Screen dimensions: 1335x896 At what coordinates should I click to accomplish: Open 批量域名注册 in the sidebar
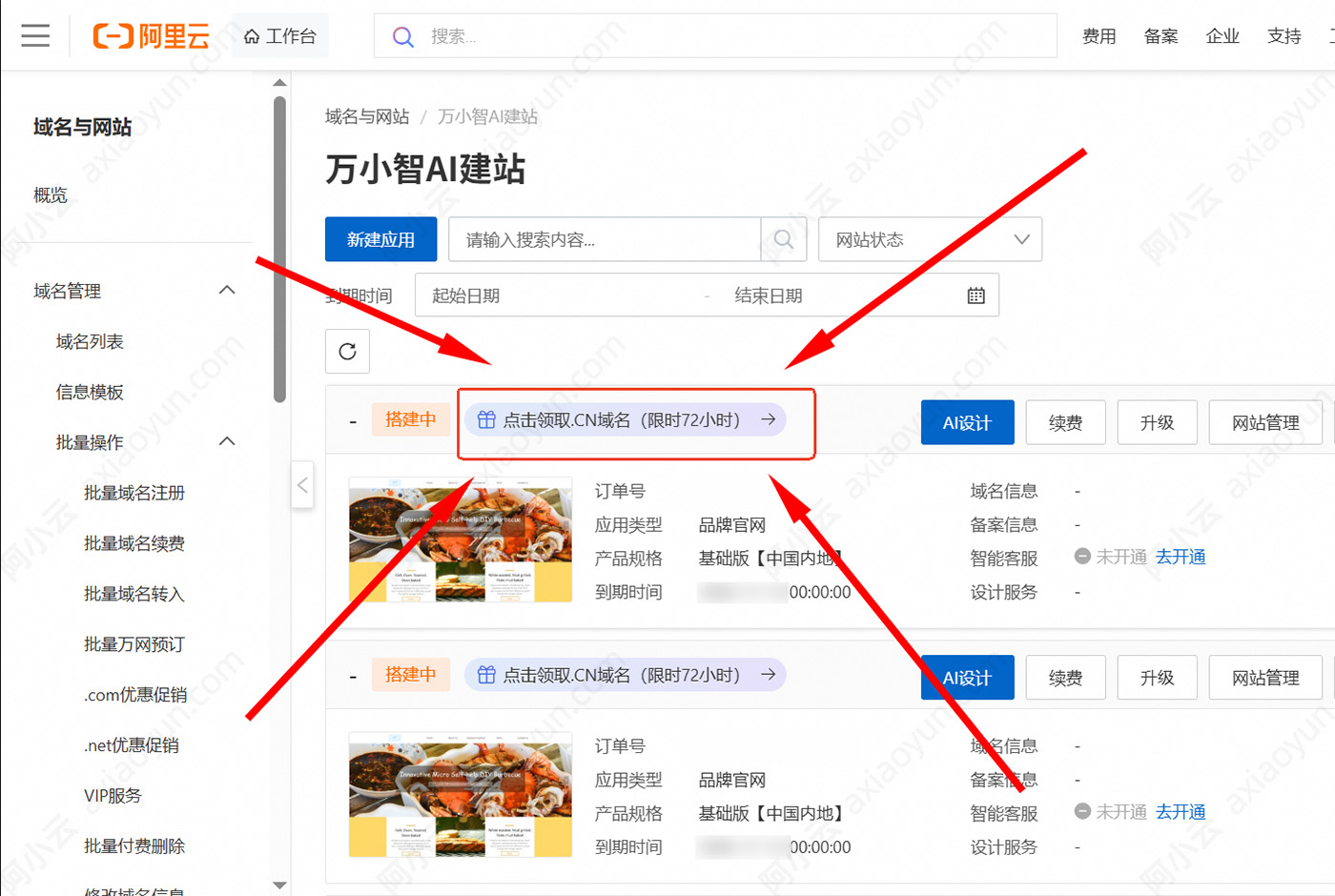click(x=134, y=493)
